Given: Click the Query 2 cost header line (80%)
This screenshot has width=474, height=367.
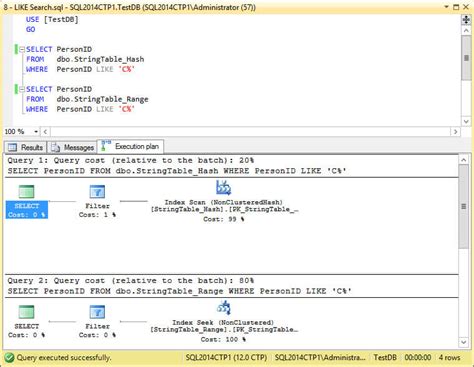Looking at the screenshot, I should pos(131,281).
